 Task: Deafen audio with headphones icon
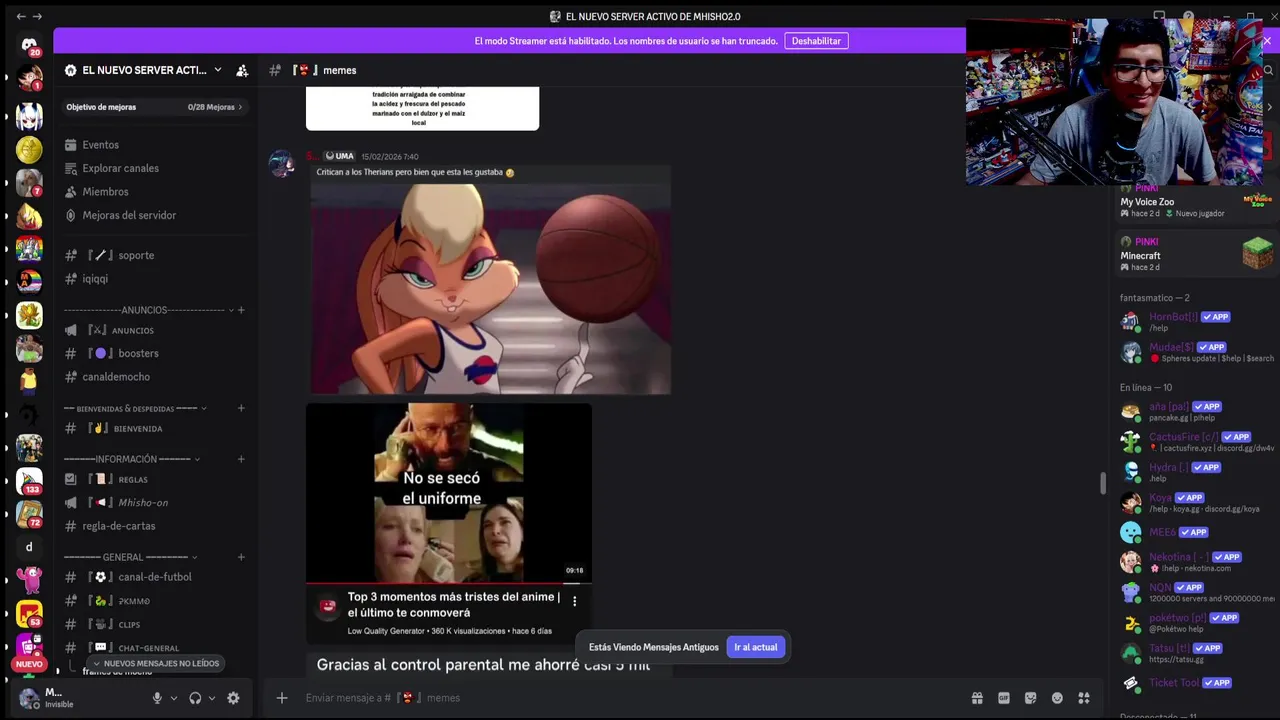point(196,698)
